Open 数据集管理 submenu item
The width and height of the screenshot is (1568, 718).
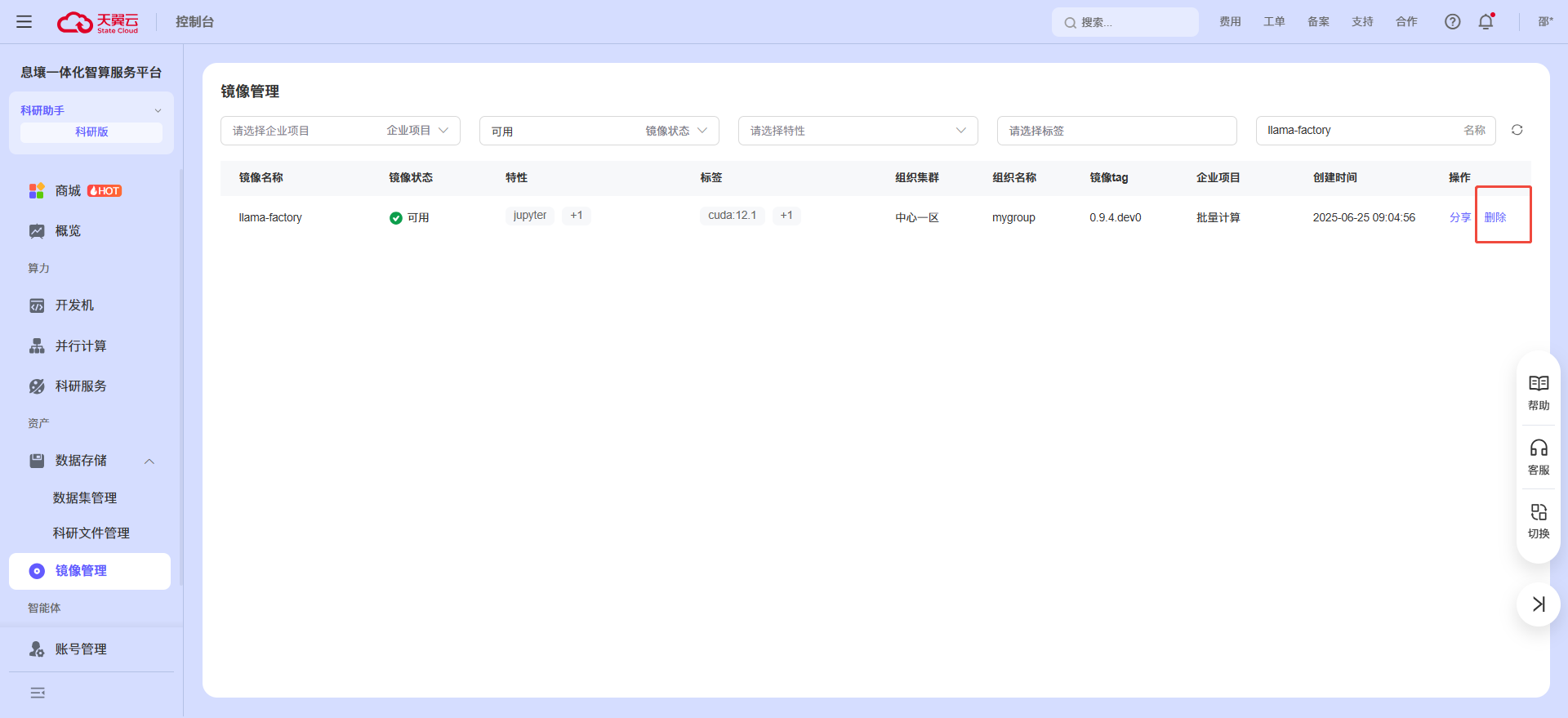[x=85, y=498]
